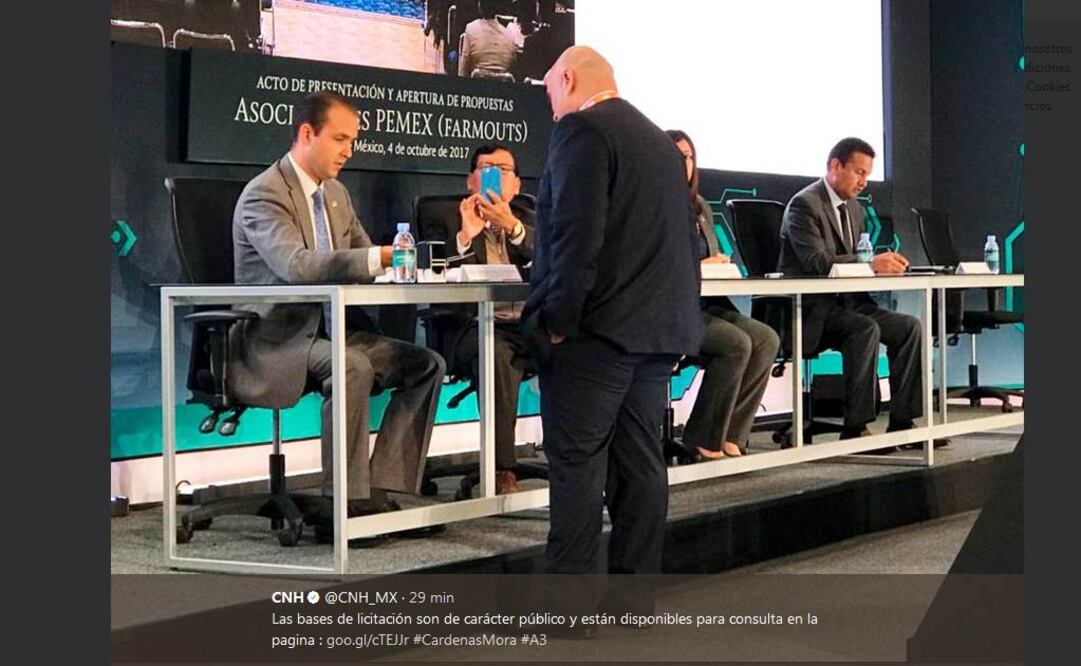
Task: Click the tweet text about bases de licitación
Action: 545,629
